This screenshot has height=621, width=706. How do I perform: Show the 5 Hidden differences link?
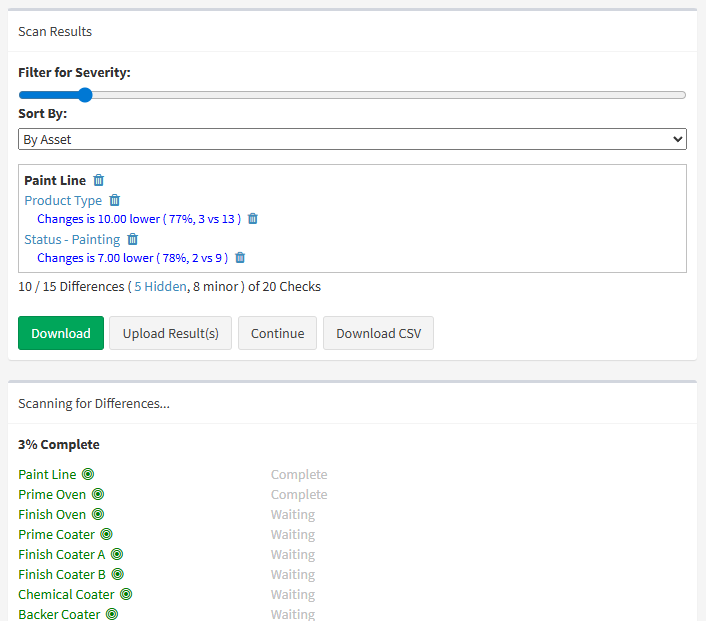tap(160, 287)
